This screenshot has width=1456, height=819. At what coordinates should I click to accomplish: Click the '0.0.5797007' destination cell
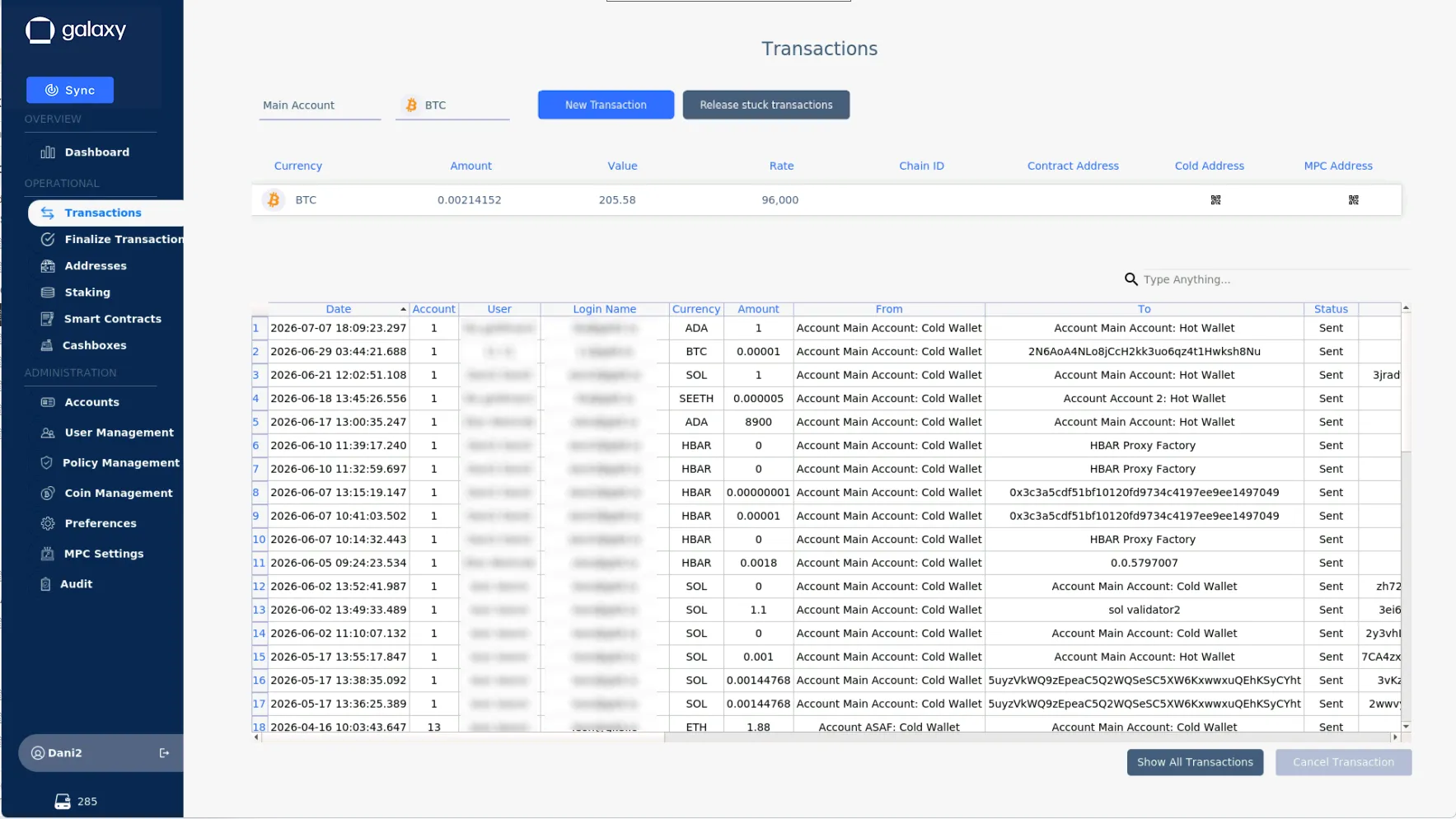coord(1144,564)
